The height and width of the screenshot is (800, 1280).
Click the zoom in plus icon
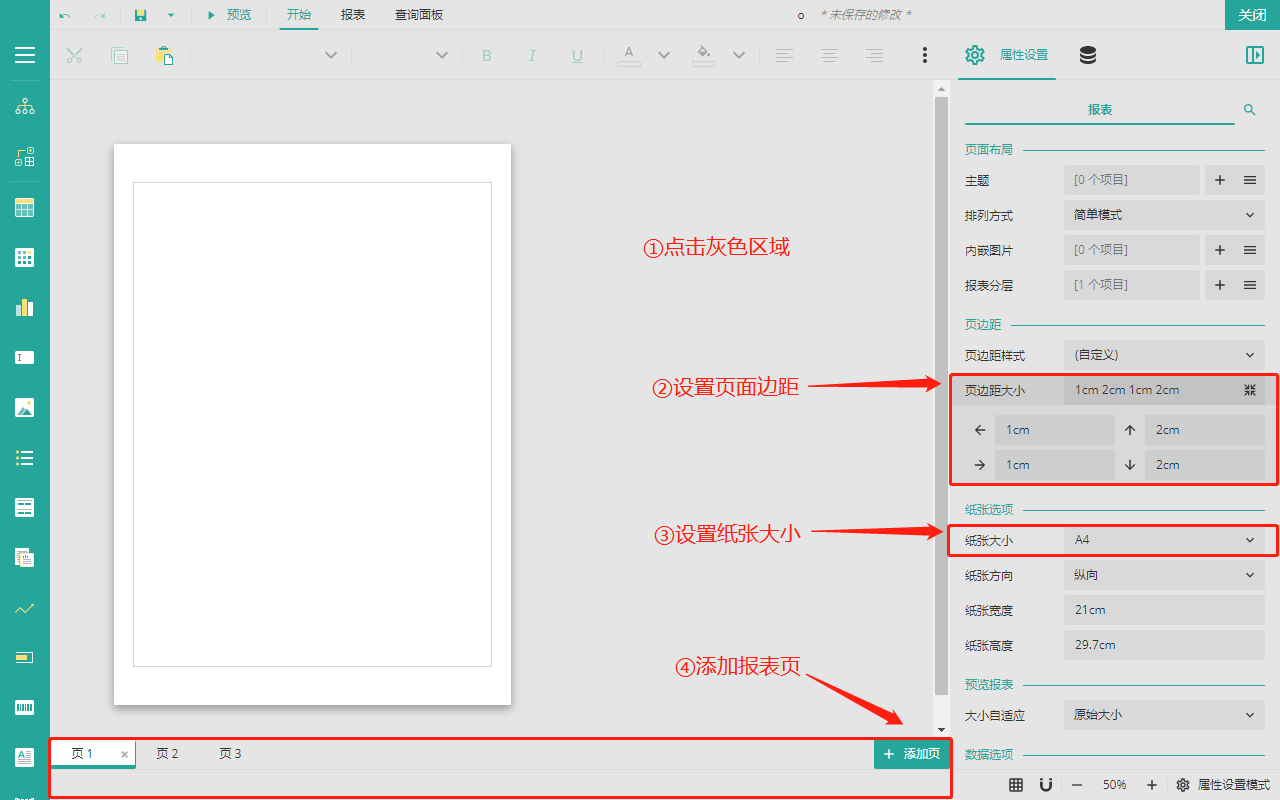(1152, 785)
